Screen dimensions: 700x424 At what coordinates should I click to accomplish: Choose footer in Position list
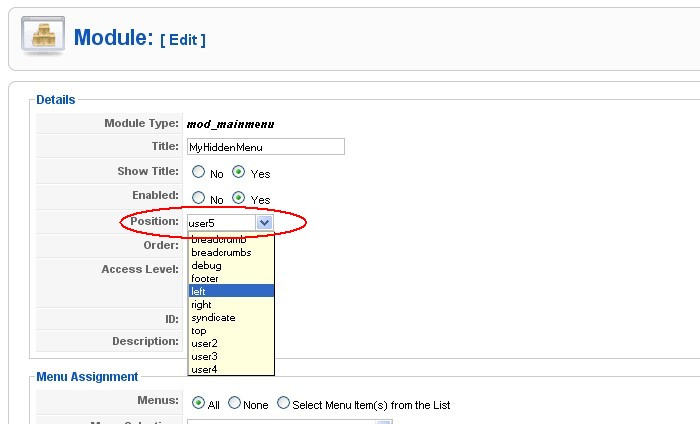click(x=231, y=279)
